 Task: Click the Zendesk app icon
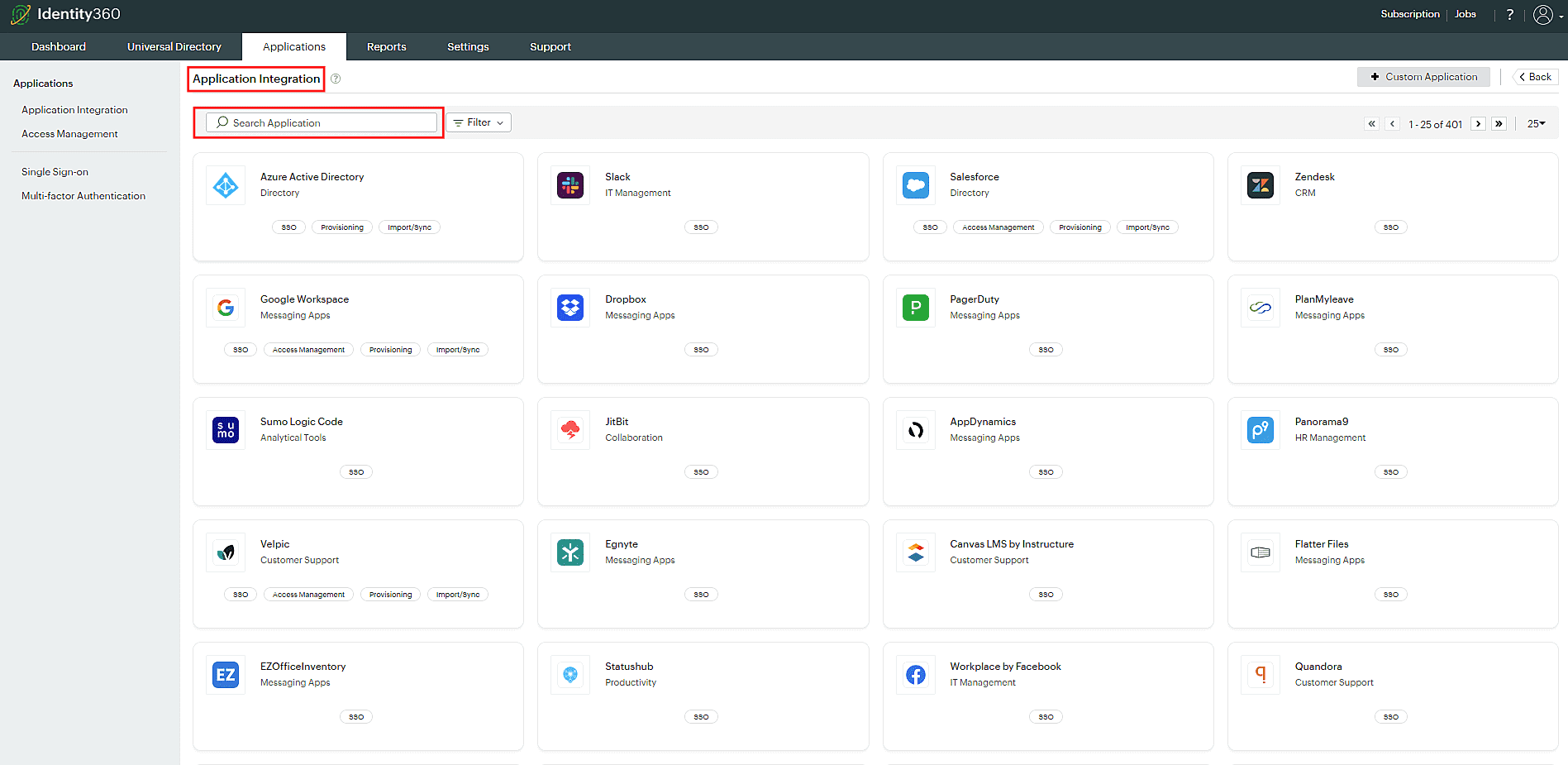pos(1261,185)
